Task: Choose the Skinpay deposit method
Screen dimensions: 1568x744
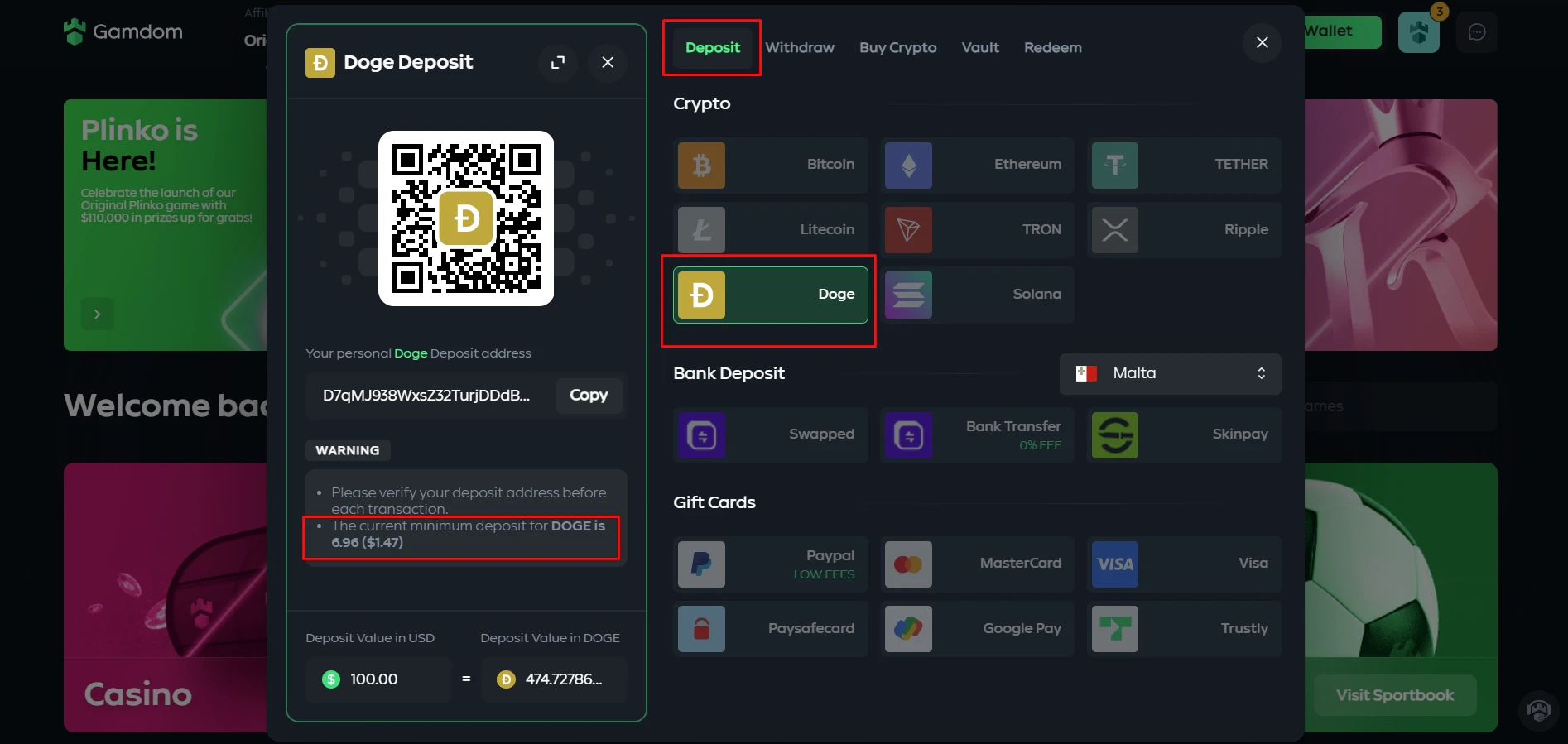Action: [x=1184, y=434]
